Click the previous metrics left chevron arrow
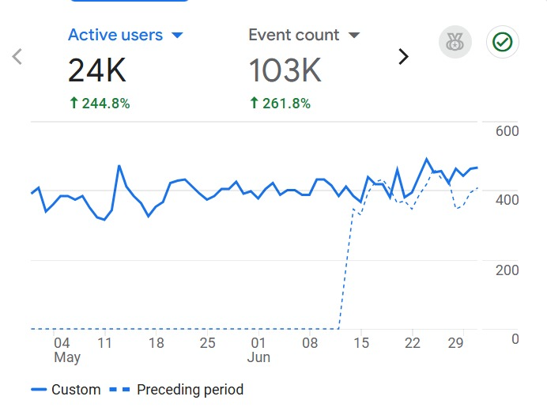547x419 pixels. 17,57
